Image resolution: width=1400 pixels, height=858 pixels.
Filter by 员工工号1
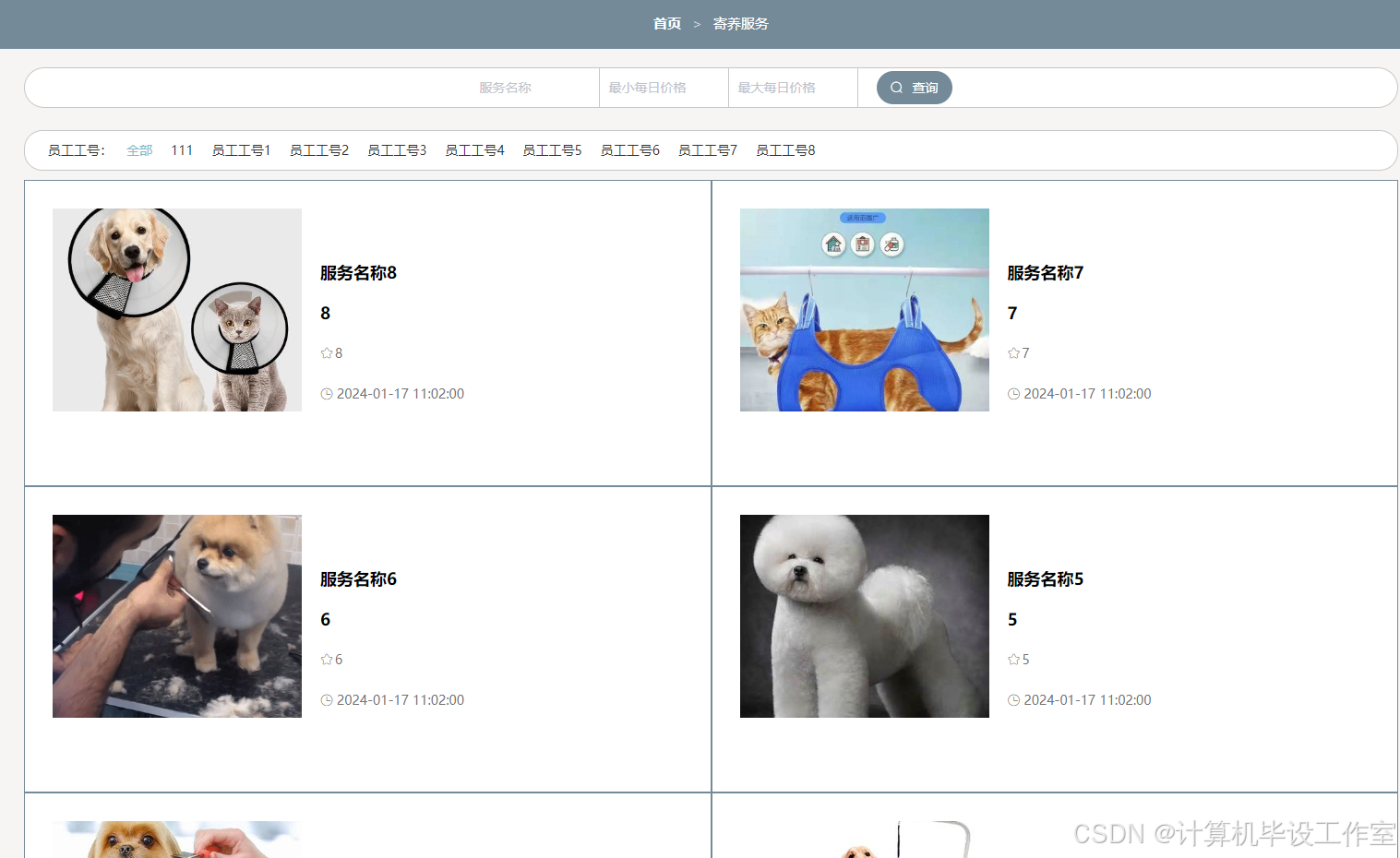tap(241, 150)
